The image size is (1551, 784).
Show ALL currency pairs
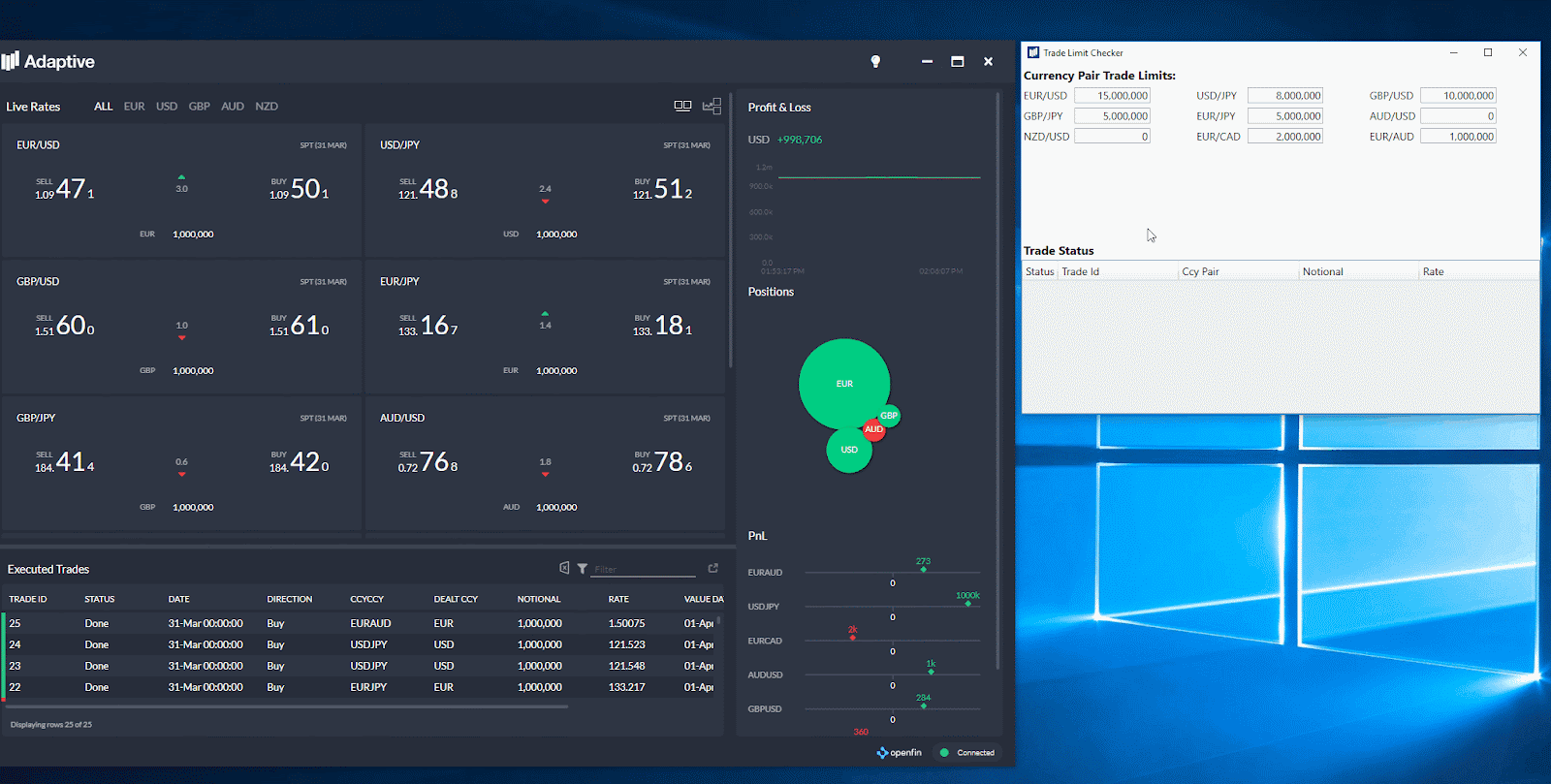click(x=103, y=107)
